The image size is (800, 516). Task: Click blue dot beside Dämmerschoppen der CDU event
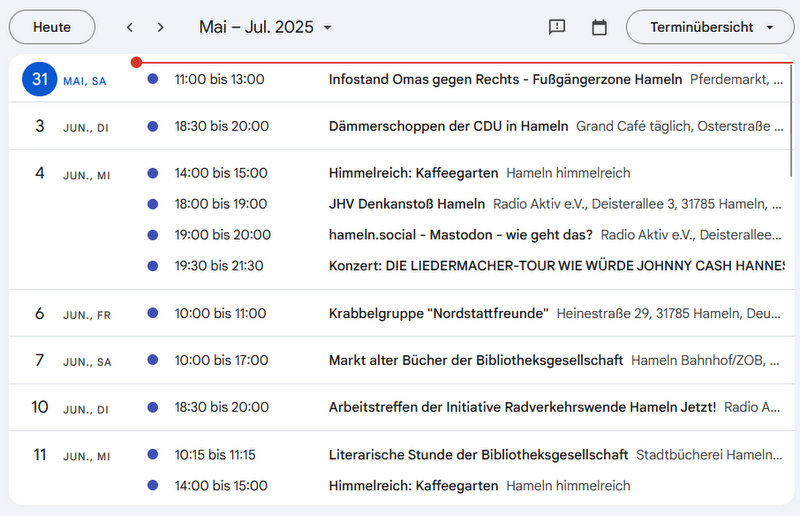pos(152,127)
